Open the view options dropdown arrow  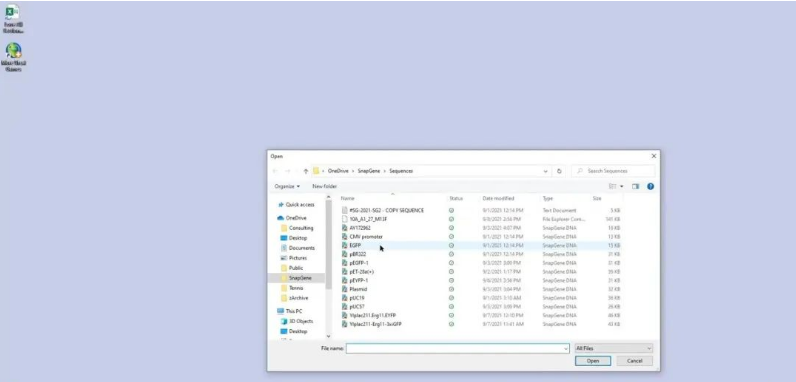click(x=622, y=186)
